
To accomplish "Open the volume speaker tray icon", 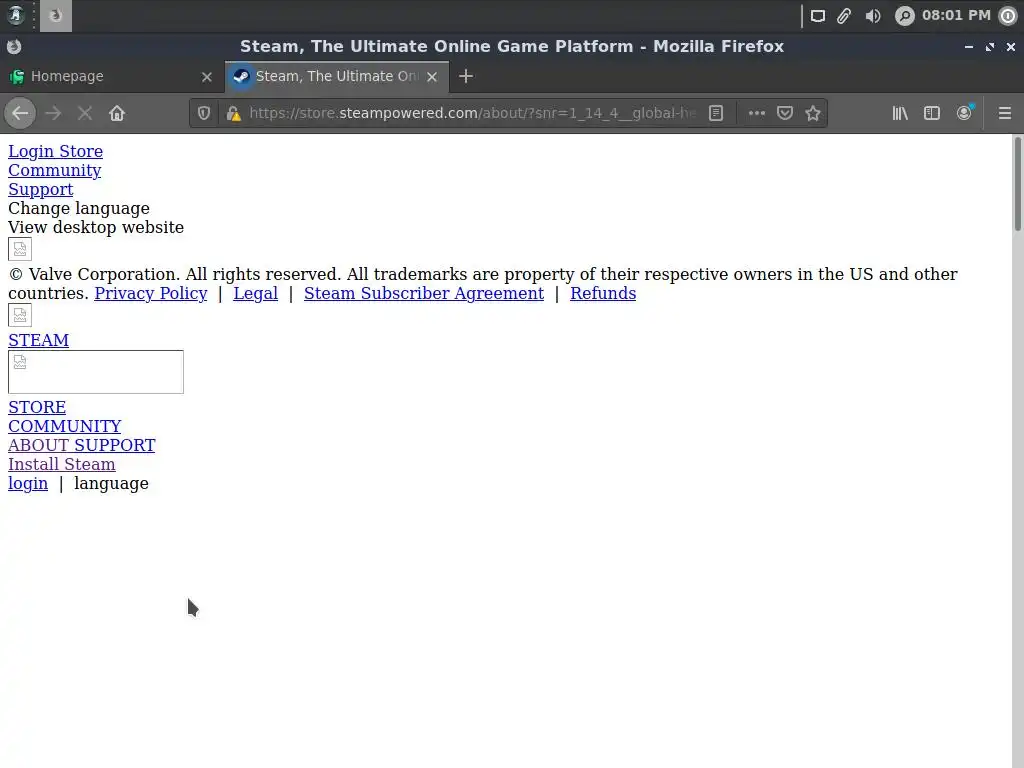I will click(x=872, y=16).
